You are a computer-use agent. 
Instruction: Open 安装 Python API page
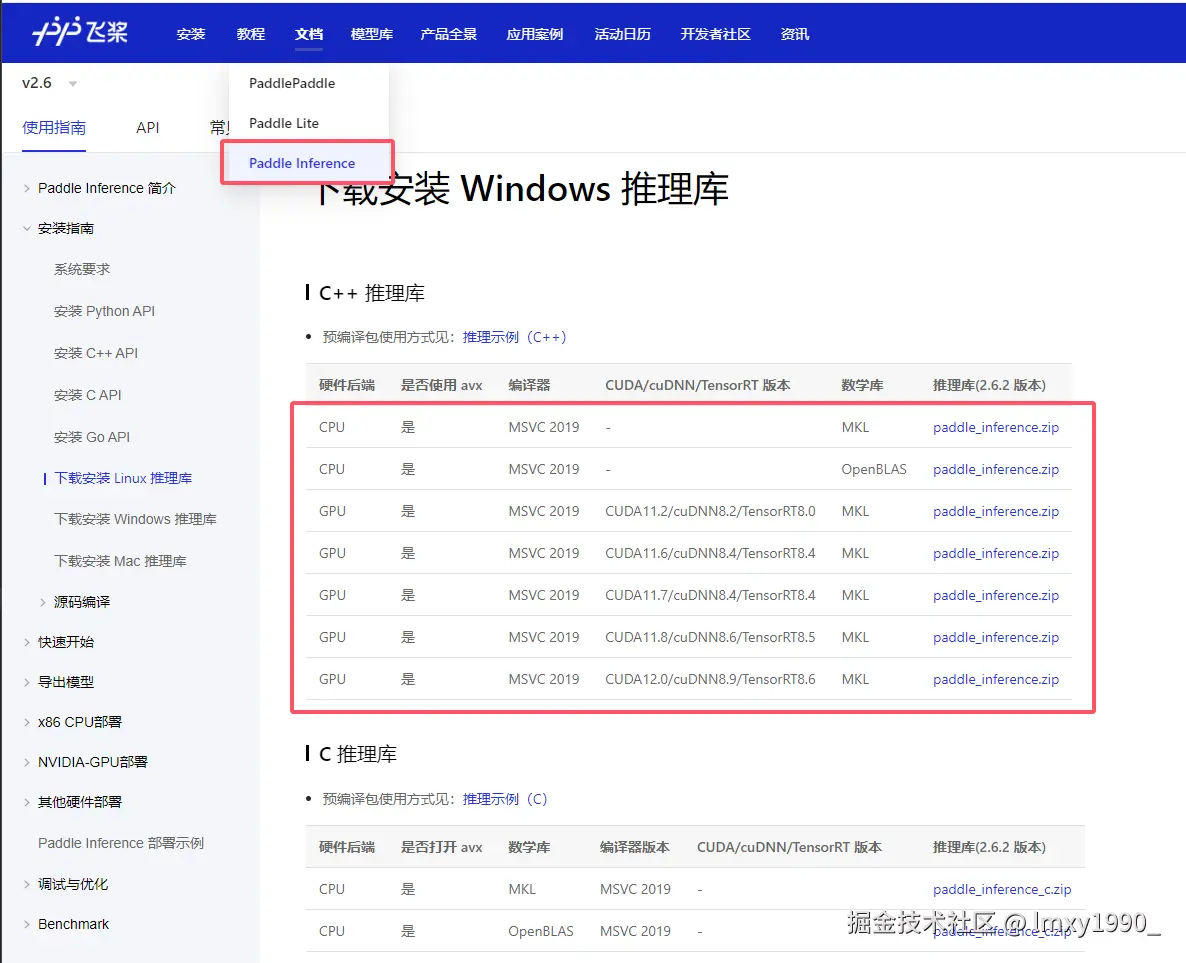click(x=104, y=311)
